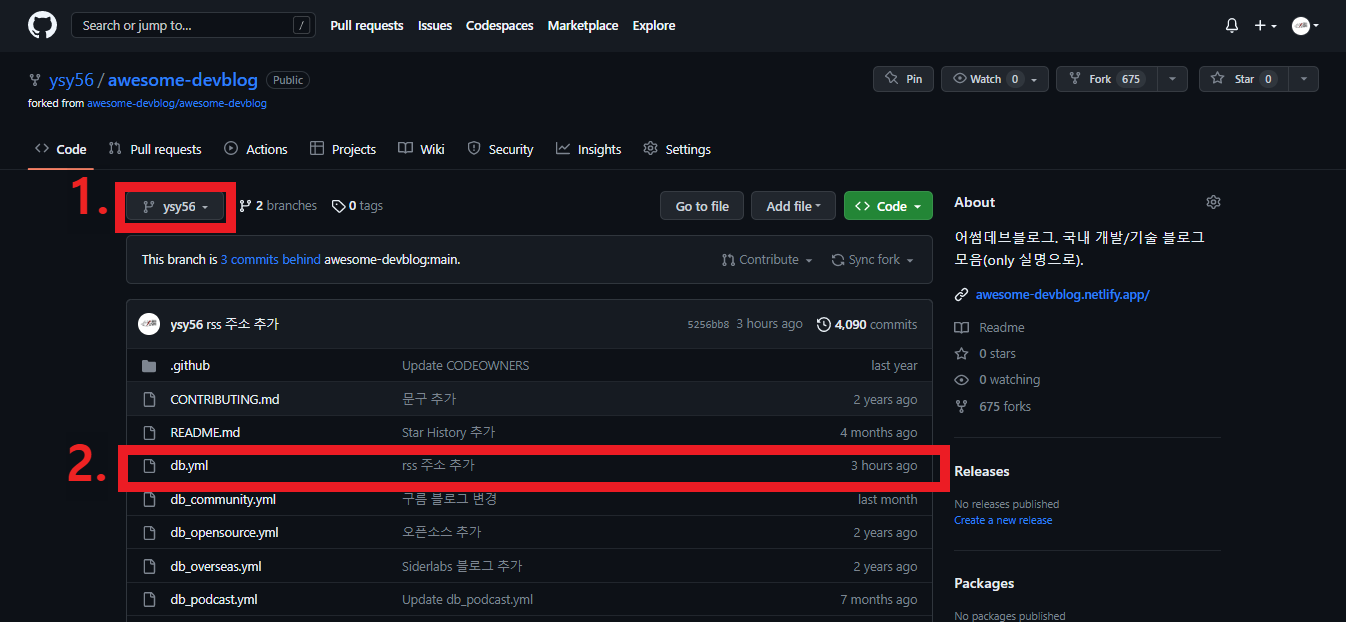Switch to the Actions tab
This screenshot has height=622, width=1346.
coord(256,149)
